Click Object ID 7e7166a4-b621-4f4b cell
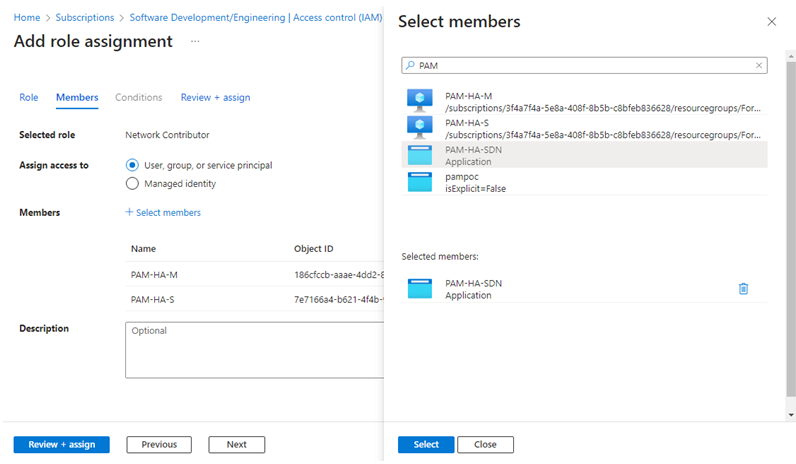Viewport: 796px width, 464px height. 339,300
